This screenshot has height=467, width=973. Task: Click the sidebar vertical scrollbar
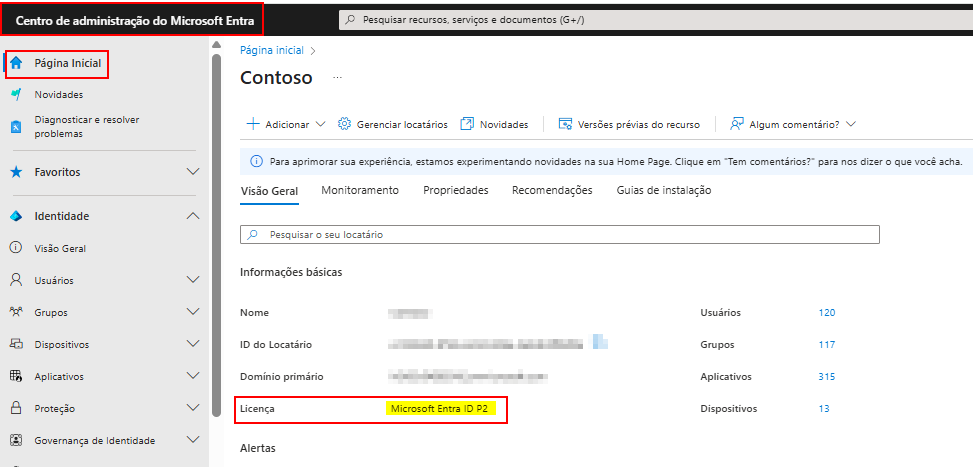pyautogui.click(x=217, y=234)
